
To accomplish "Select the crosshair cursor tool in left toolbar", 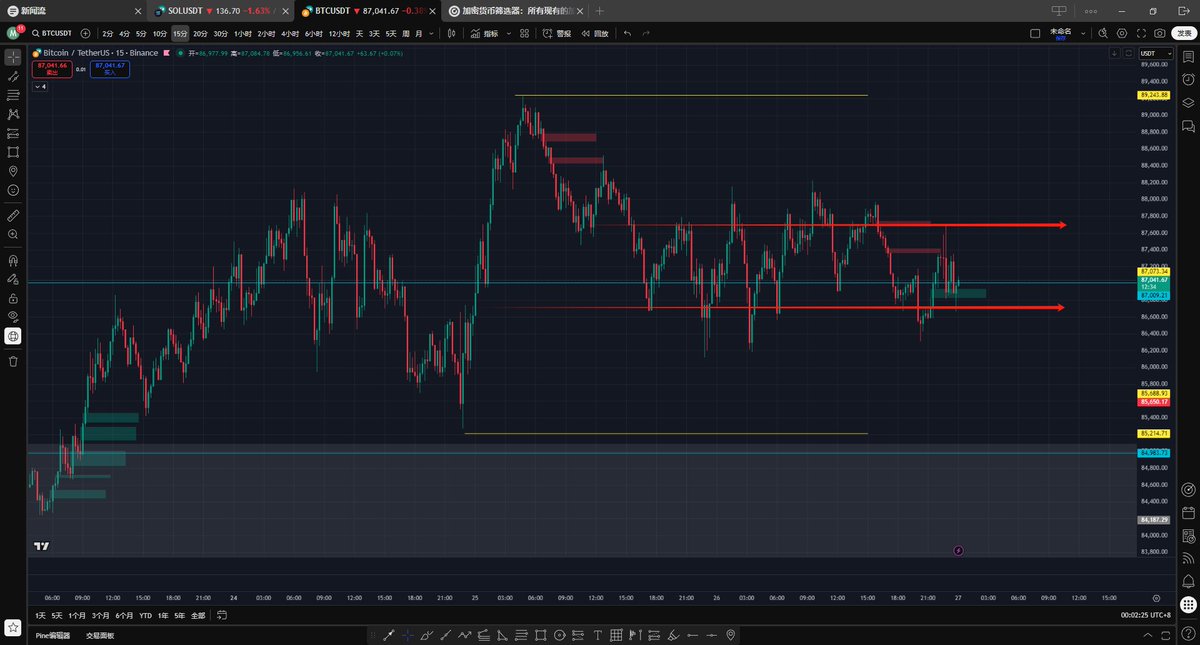I will [13, 57].
